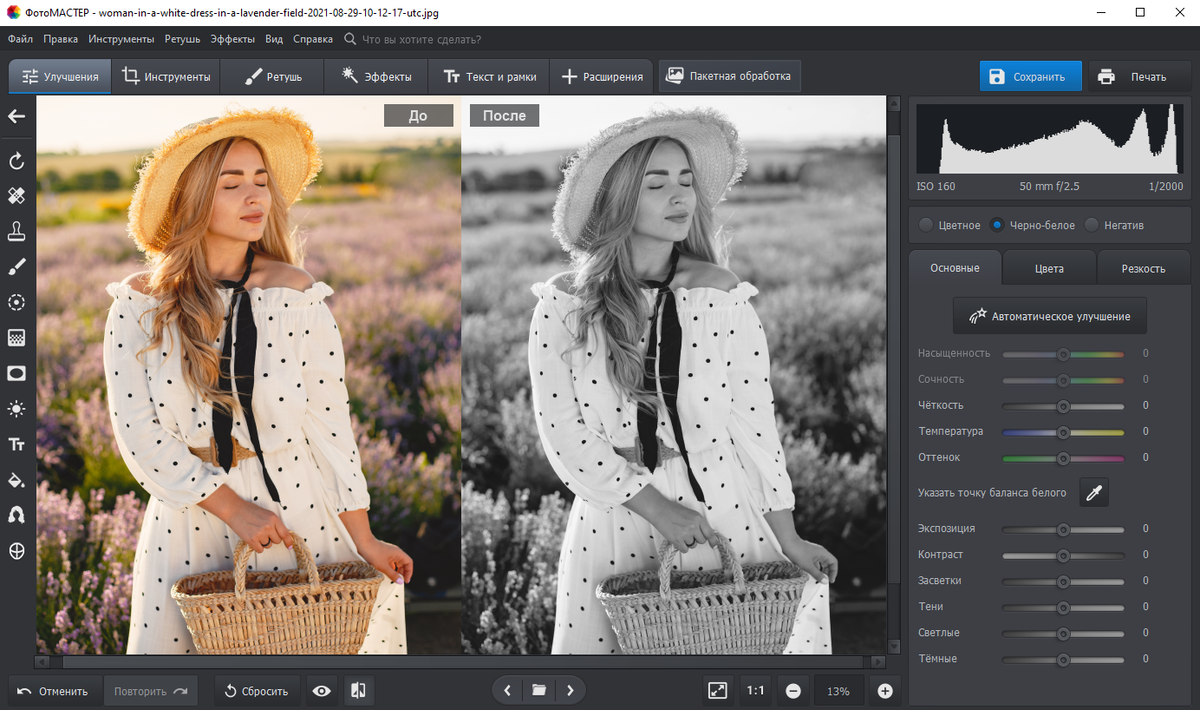Click the Тени slider handle
This screenshot has width=1200, height=710.
point(1063,607)
